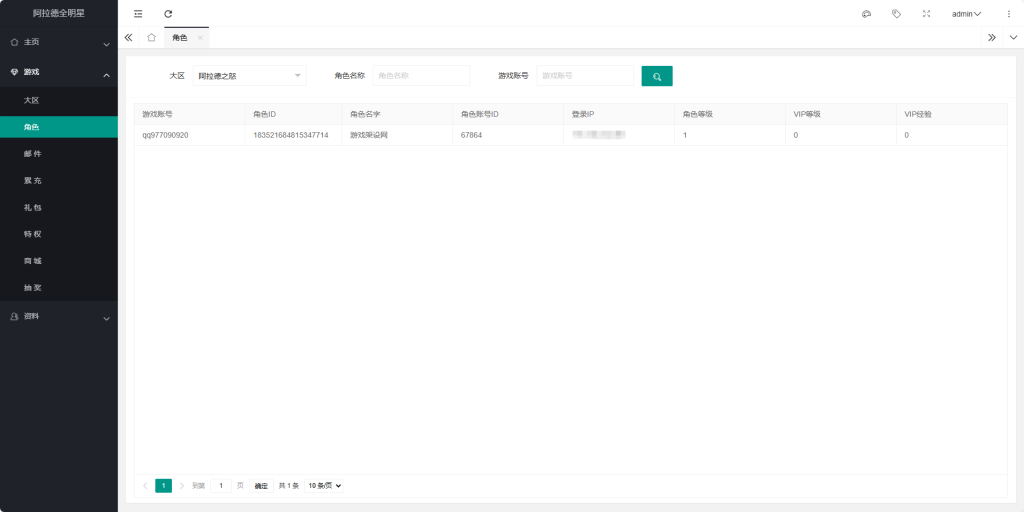Image resolution: width=1024 pixels, height=512 pixels.
Task: Click the VIP等级 column header
Action: tap(840, 114)
